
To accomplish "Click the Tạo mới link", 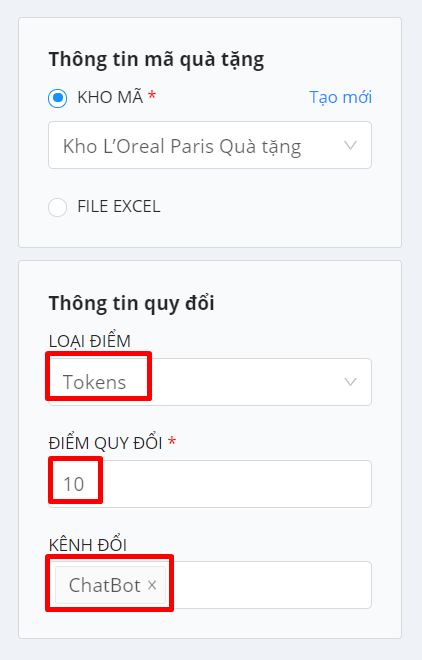I will 340,98.
